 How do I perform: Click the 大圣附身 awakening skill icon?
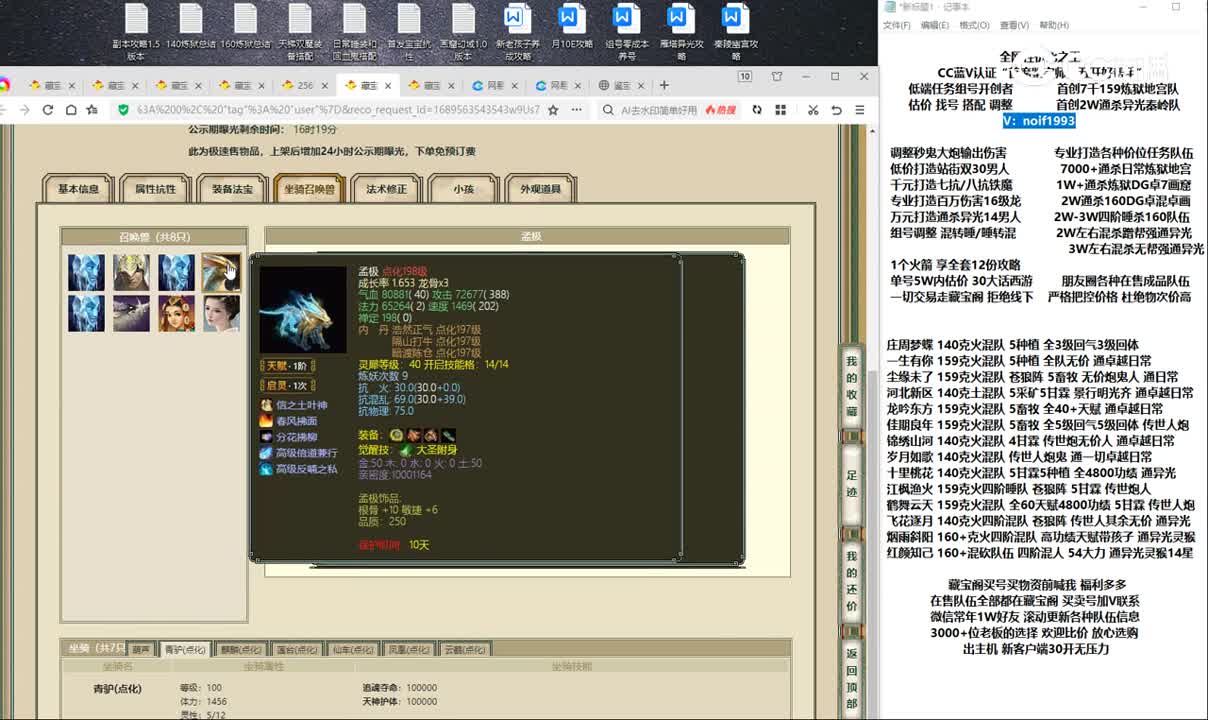406,451
